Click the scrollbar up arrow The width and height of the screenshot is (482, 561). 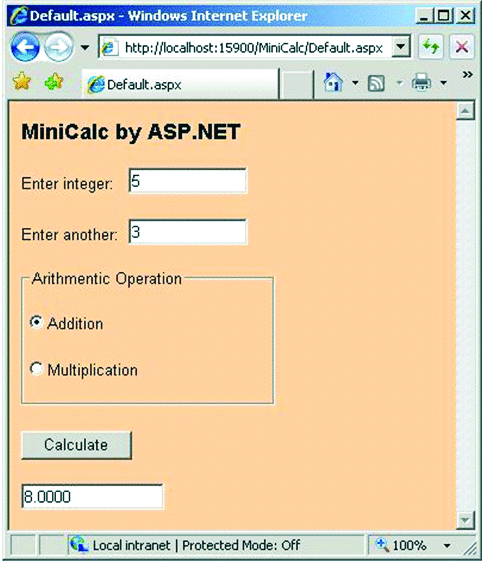465,111
